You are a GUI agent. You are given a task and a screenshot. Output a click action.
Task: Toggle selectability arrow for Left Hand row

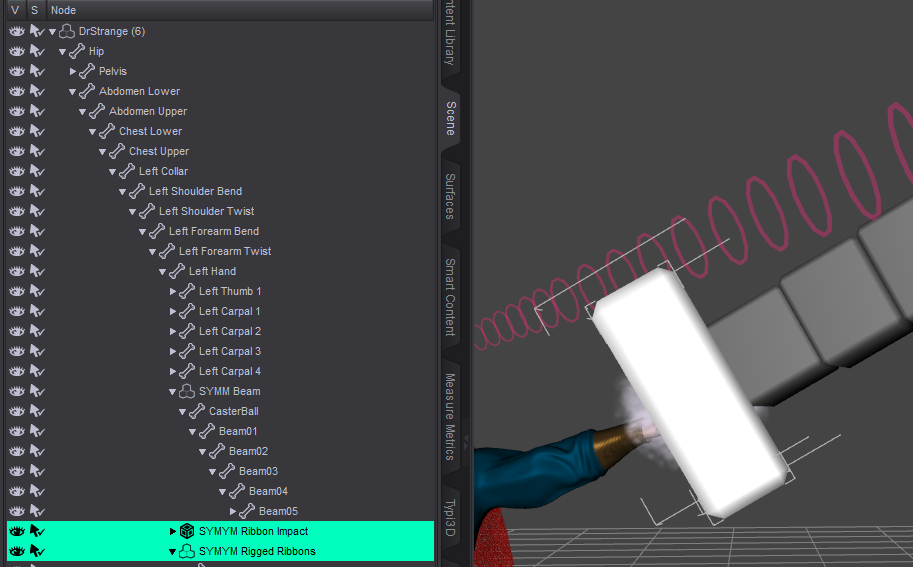tap(37, 271)
